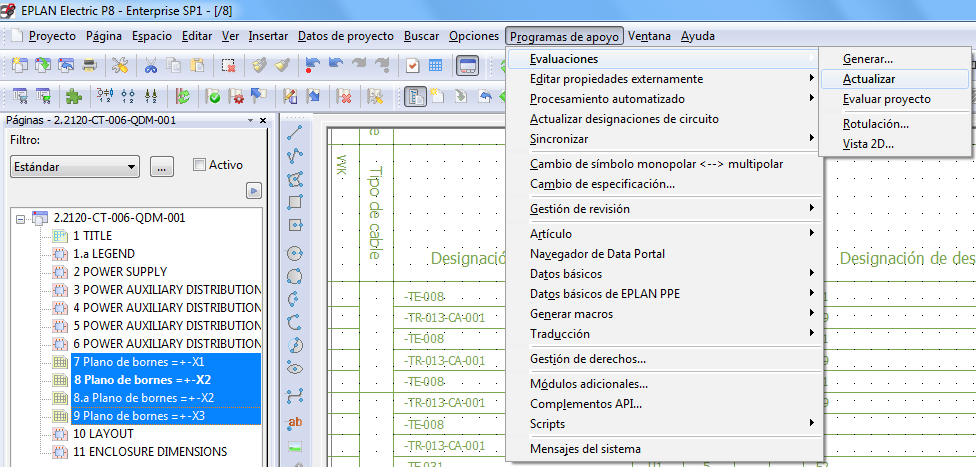Viewport: 976px width, 467px height.
Task: Select the Polygon drawing tool
Action: [295, 179]
